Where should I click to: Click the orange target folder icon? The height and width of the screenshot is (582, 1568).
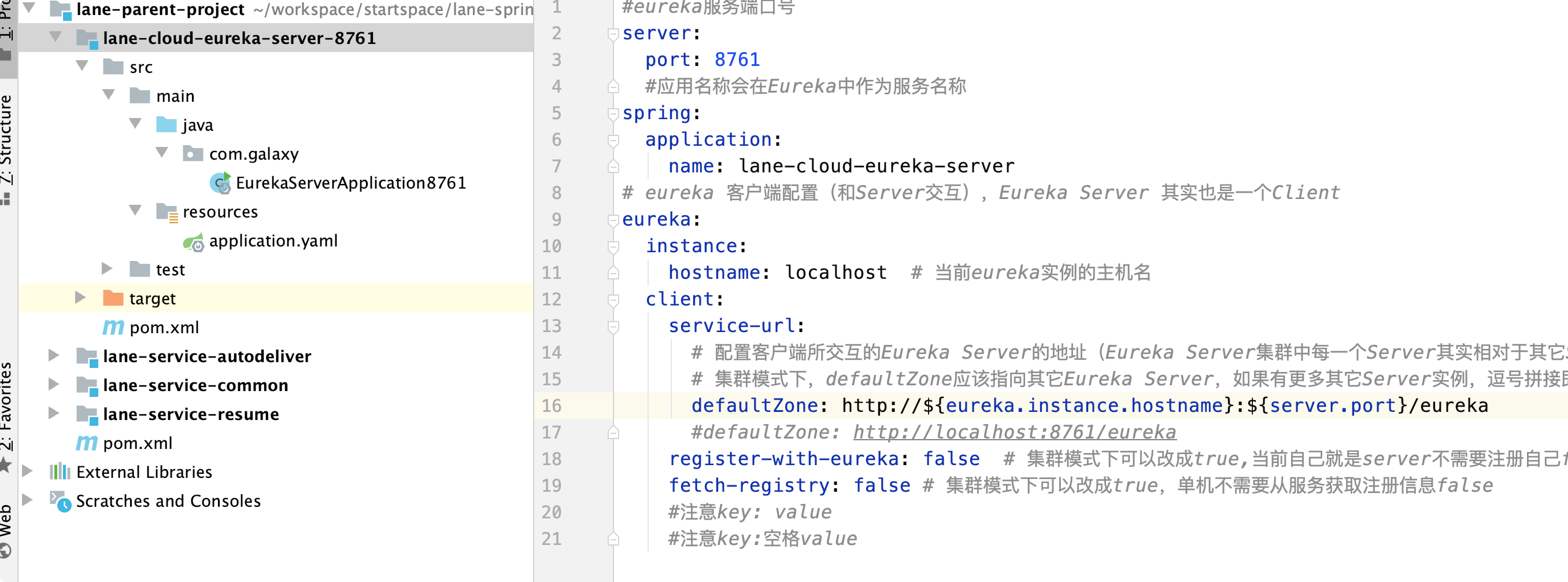[x=113, y=298]
